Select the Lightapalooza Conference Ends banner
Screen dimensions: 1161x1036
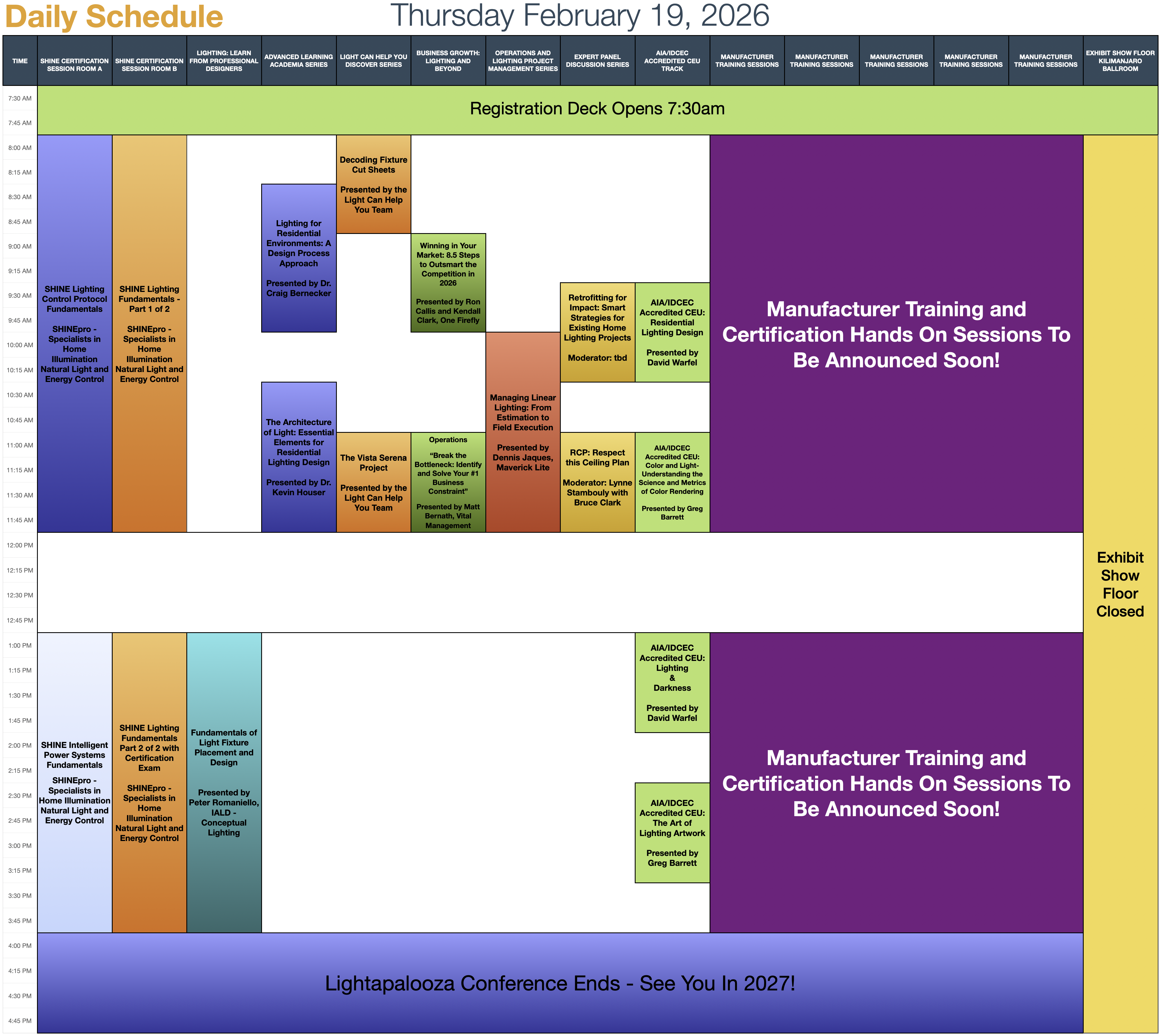click(x=559, y=983)
